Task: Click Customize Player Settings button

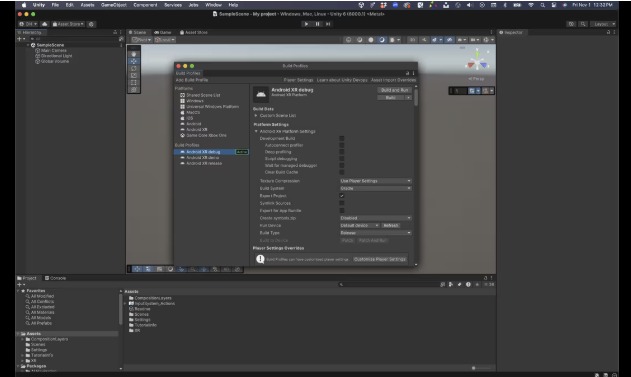Action: 380,259
